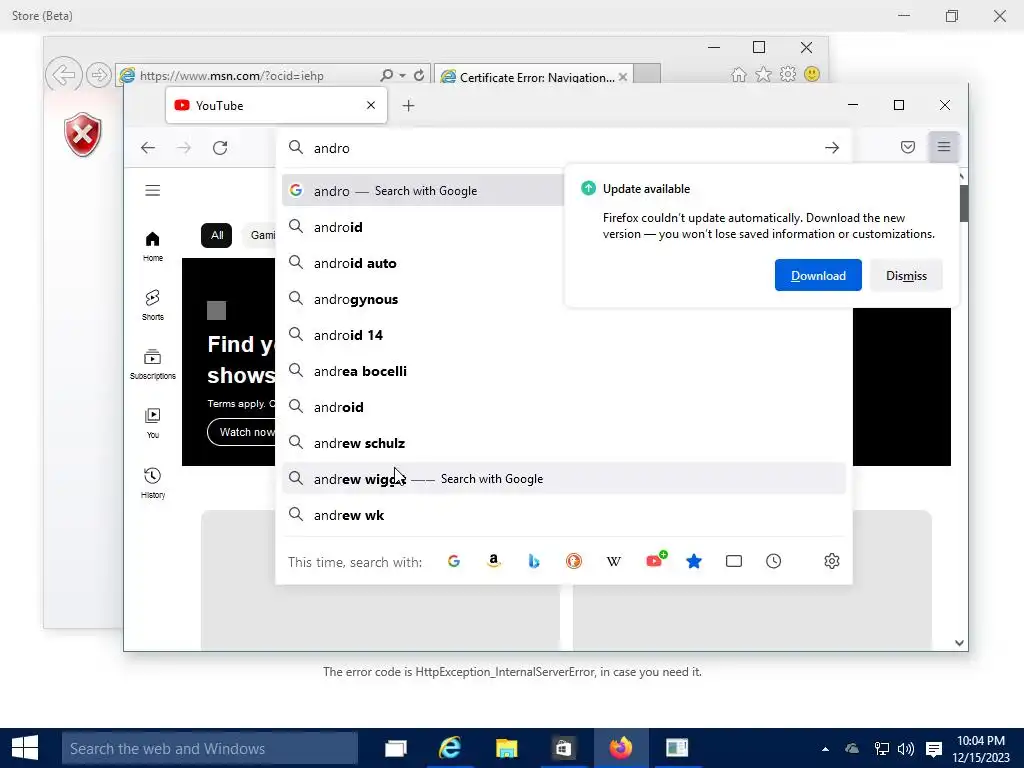
Task: Search open tabs icon
Action: (x=733, y=561)
